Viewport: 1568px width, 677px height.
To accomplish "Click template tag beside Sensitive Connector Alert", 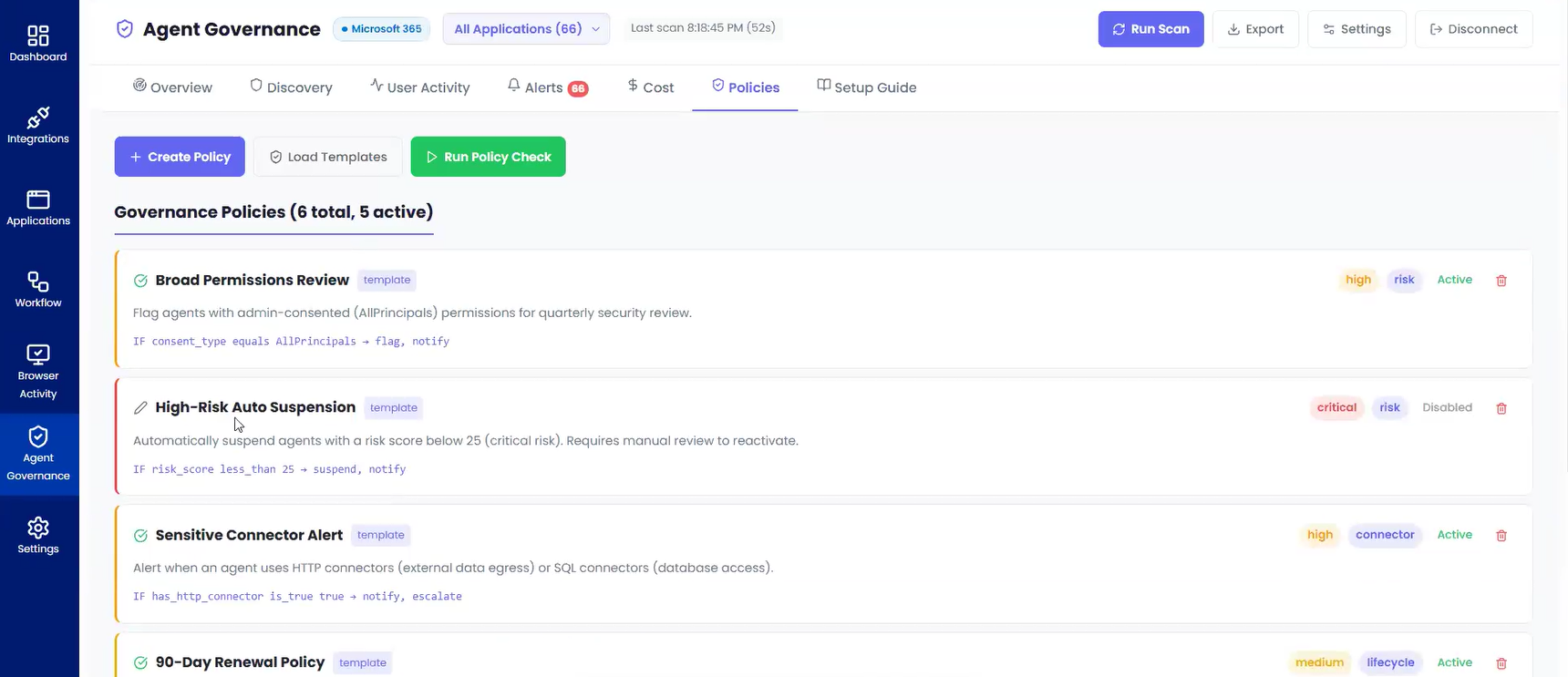I will click(381, 535).
